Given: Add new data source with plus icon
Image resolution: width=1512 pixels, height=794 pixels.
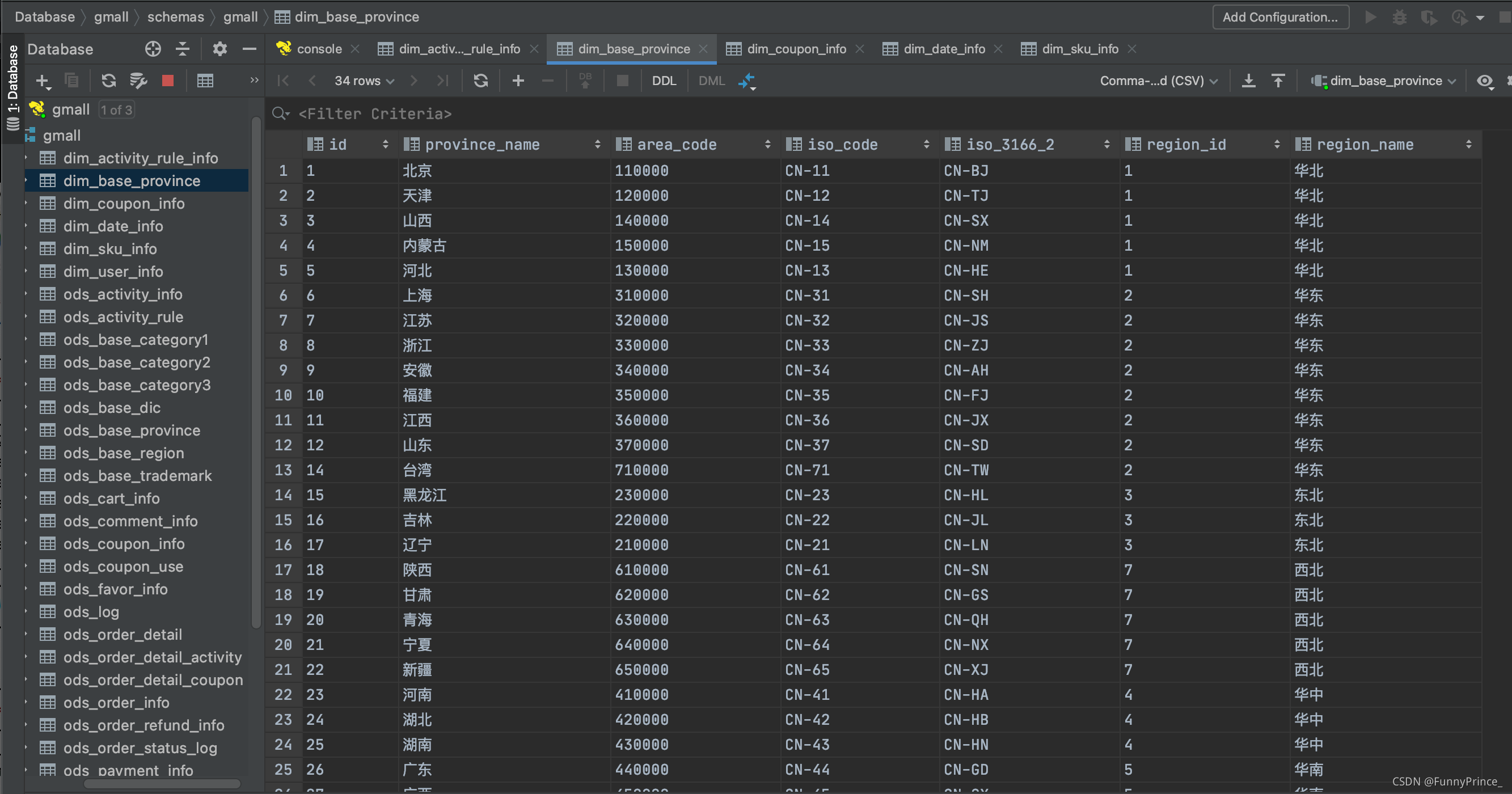Looking at the screenshot, I should [x=43, y=81].
